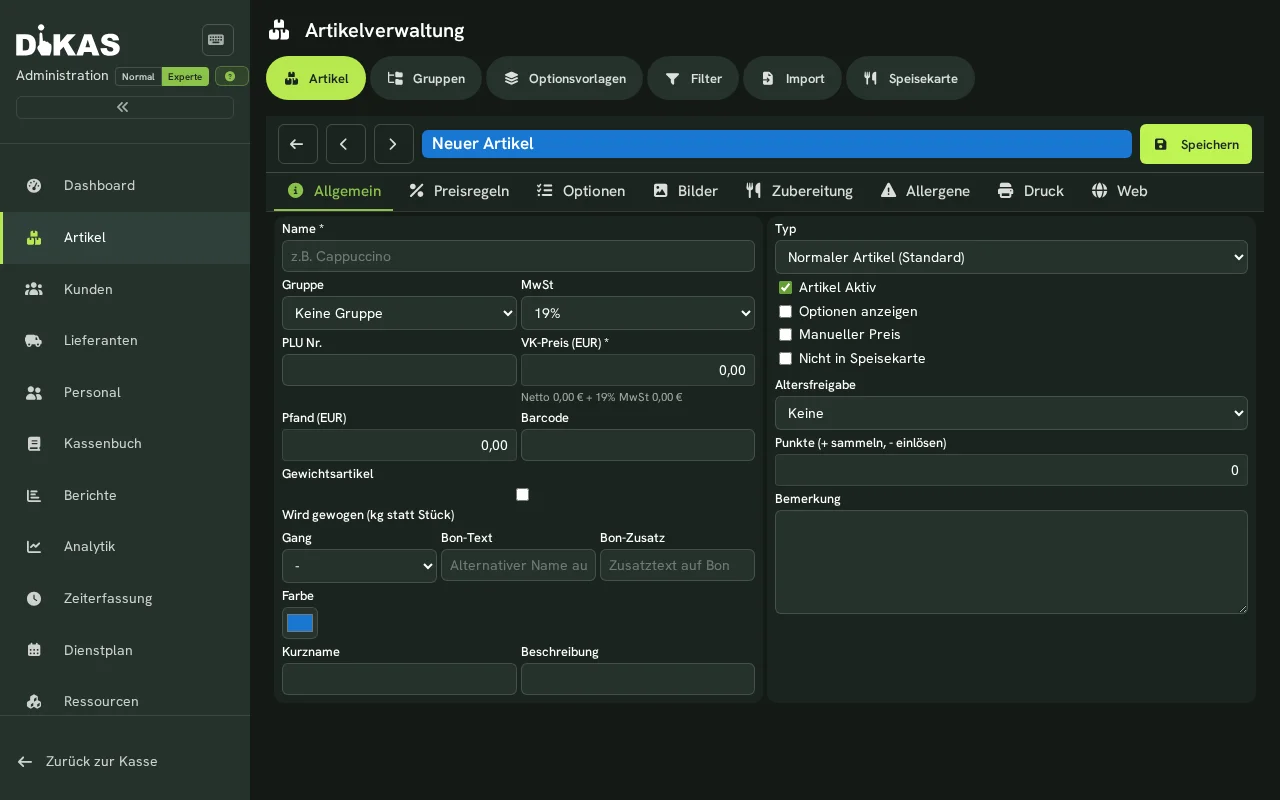Switch to Normal mode
Viewport: 1280px width, 800px height.
pos(138,77)
